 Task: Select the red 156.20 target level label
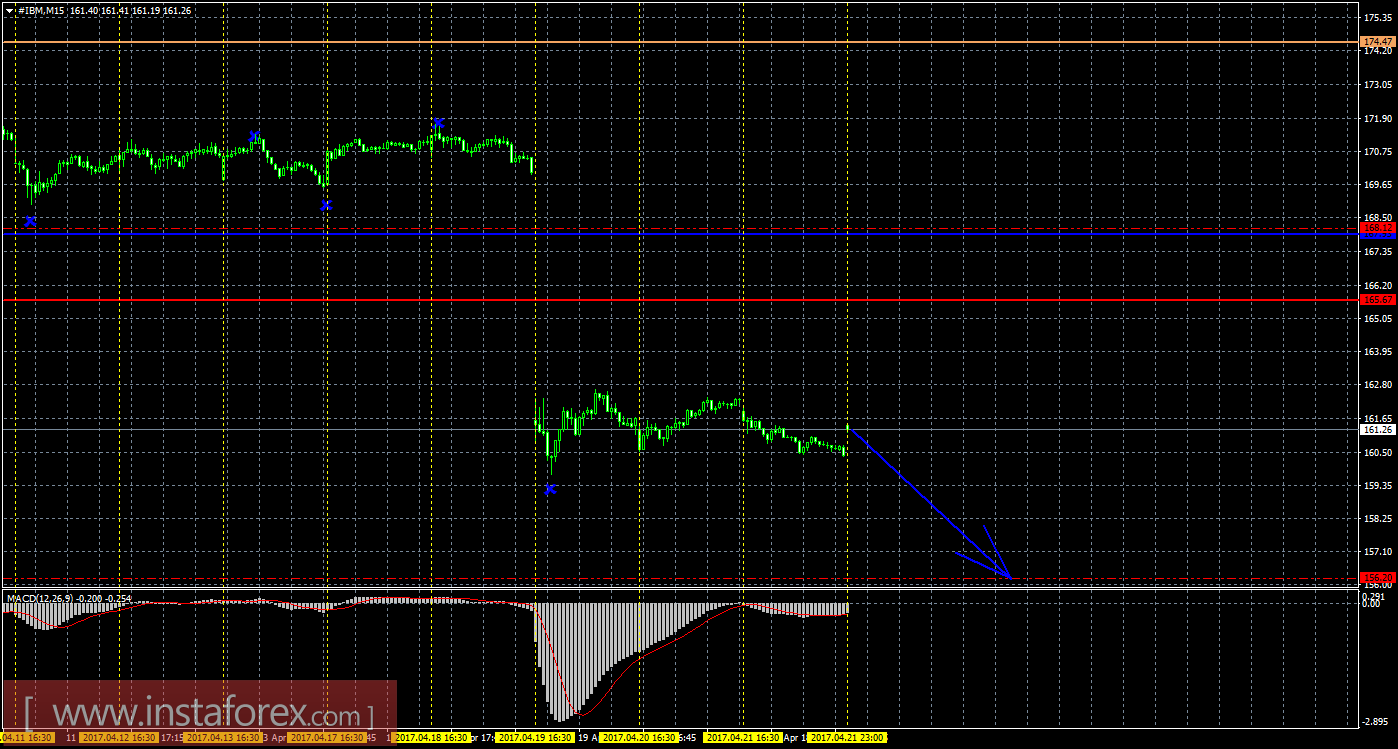pyautogui.click(x=1378, y=577)
